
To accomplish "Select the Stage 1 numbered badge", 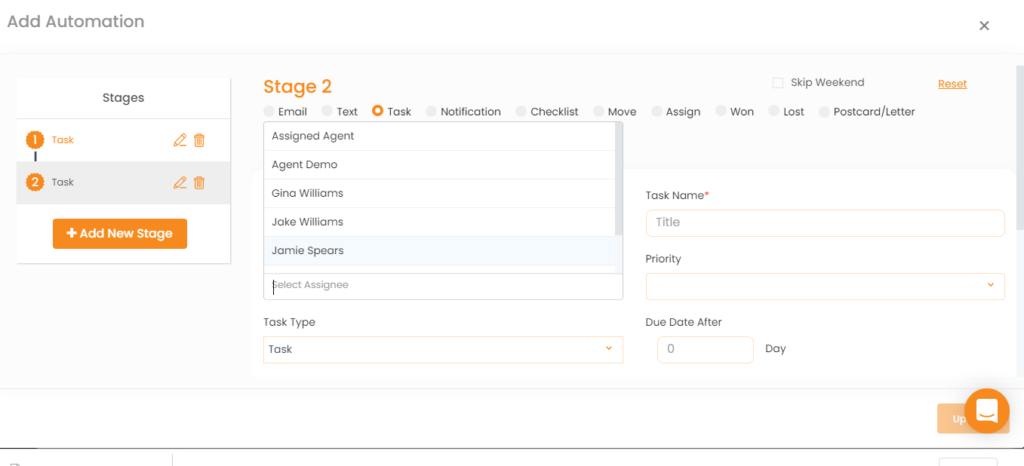I will [35, 140].
